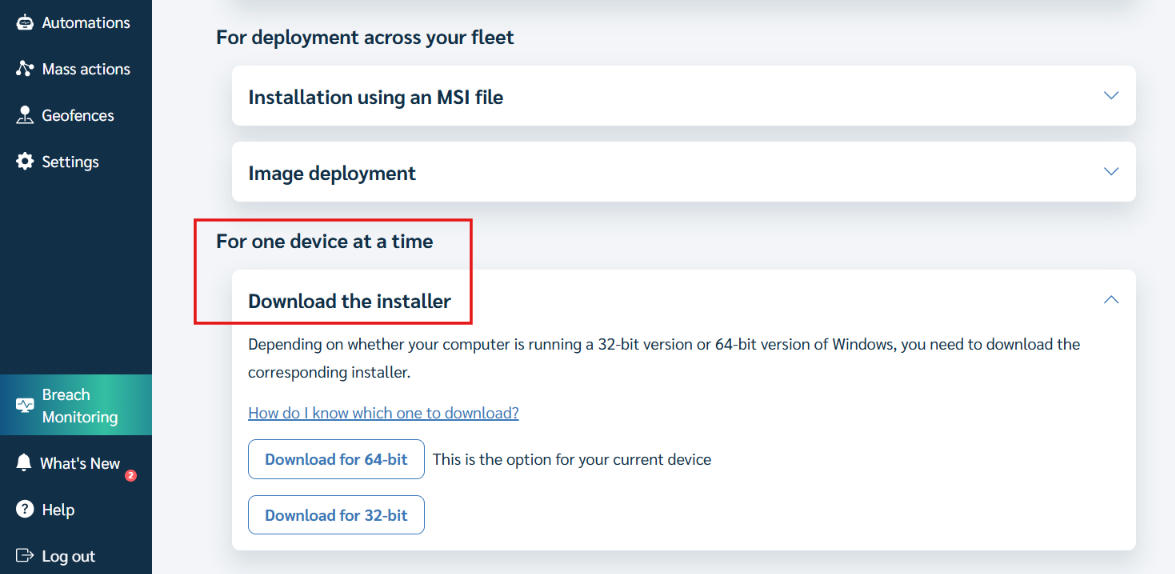The image size is (1175, 574).
Task: Click the What's New bell icon
Action: tap(25, 462)
